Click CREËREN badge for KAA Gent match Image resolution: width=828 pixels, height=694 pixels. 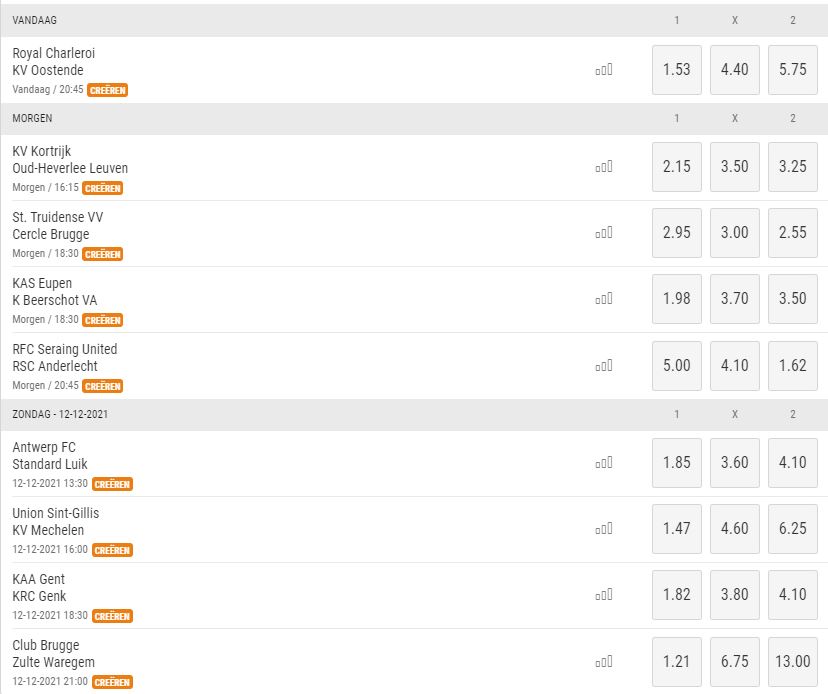coord(112,616)
